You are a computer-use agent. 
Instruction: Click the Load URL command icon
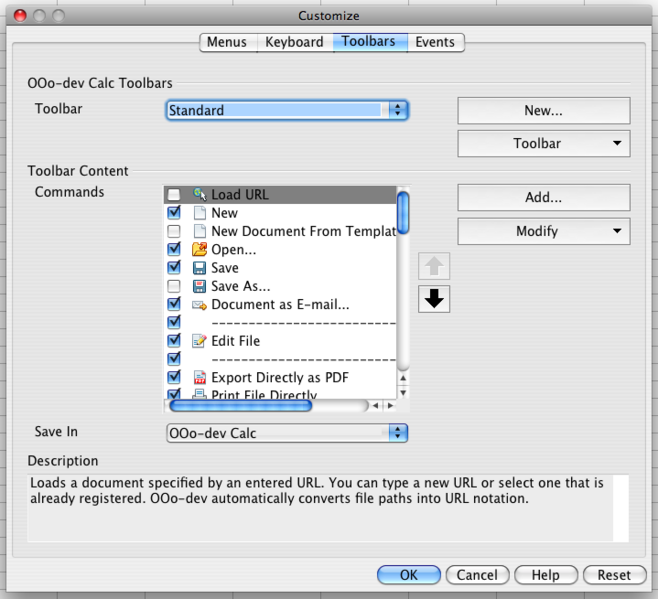tap(199, 194)
